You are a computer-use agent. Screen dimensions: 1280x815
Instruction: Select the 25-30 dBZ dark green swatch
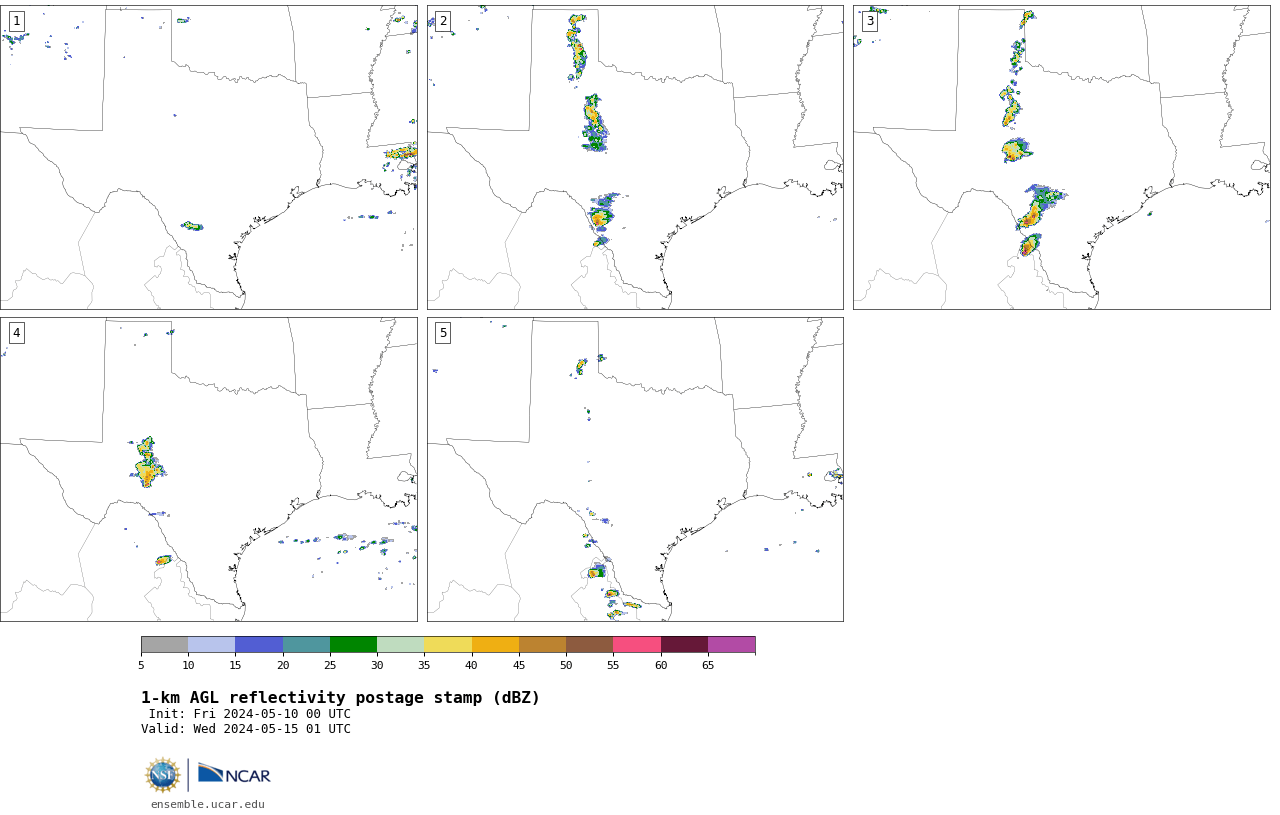point(353,644)
